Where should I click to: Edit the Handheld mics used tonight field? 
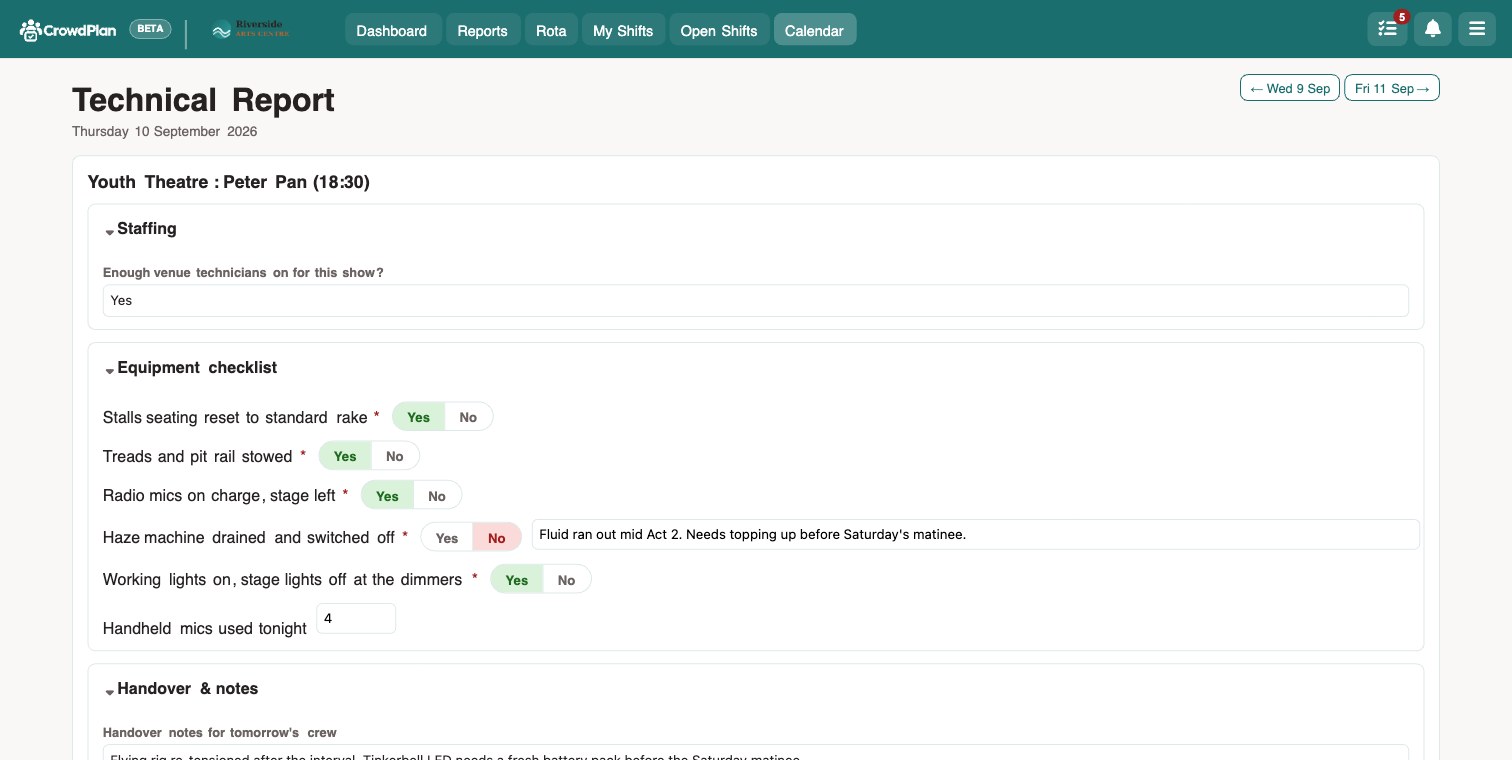(x=356, y=618)
